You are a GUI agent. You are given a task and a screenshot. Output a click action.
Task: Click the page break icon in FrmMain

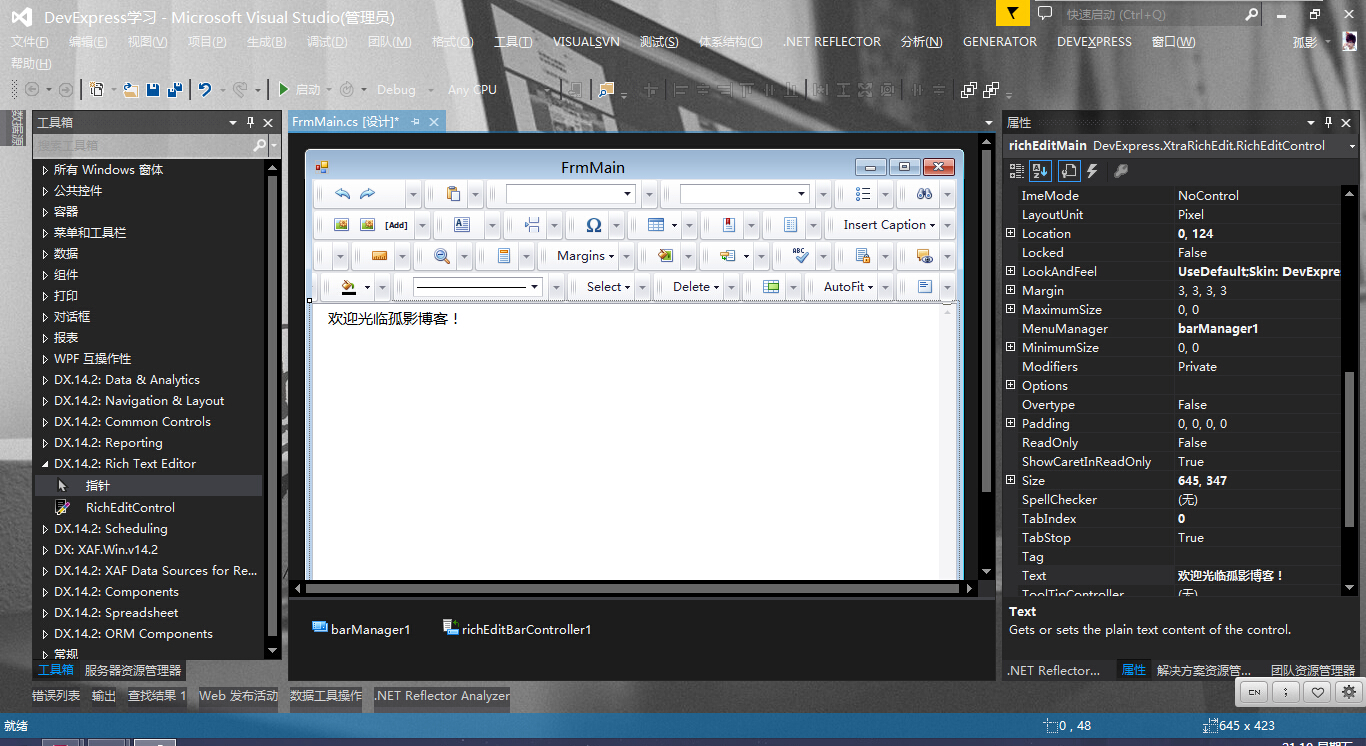[x=532, y=225]
